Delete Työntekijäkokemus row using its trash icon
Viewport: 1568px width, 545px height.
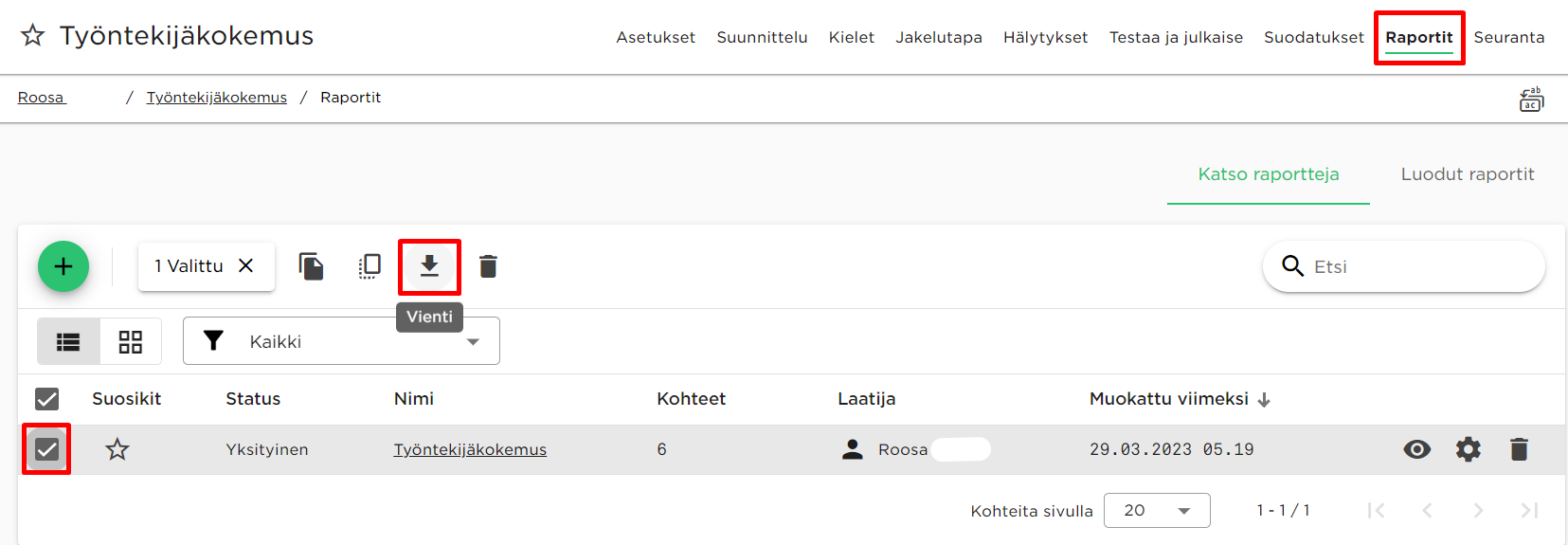click(1519, 449)
